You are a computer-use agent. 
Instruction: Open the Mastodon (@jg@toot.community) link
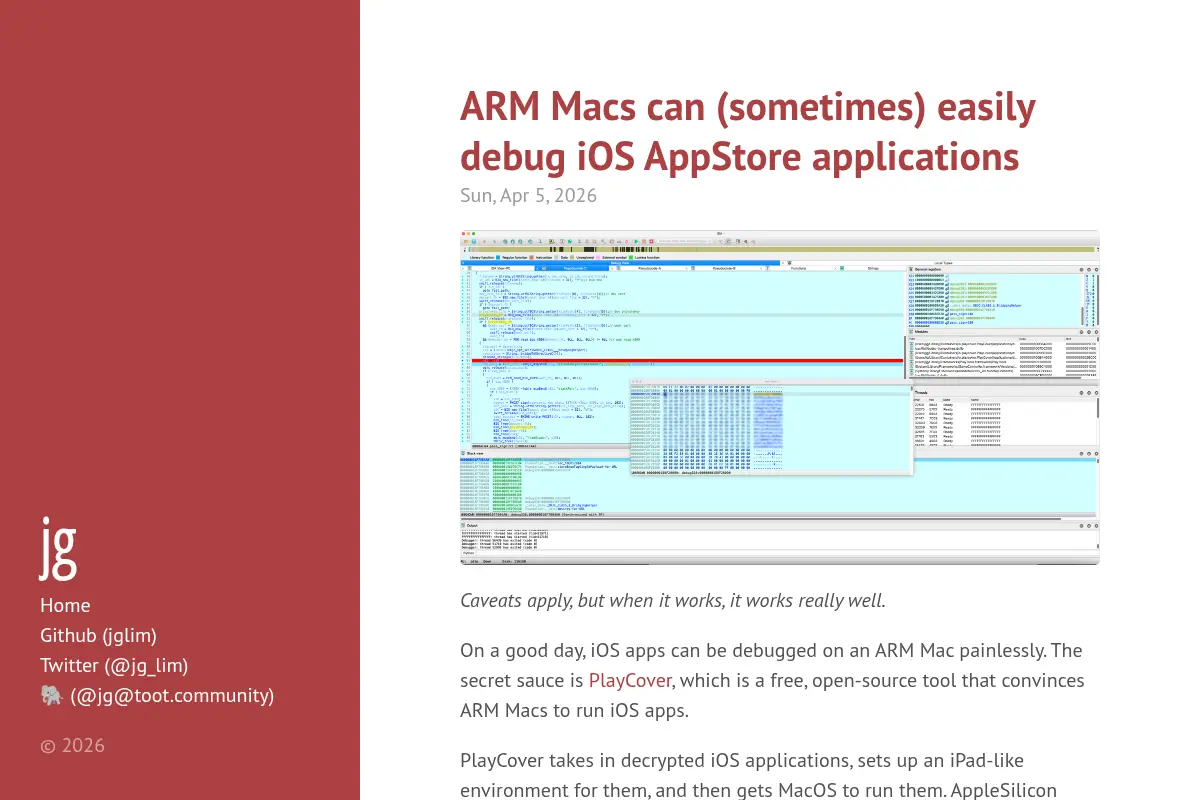click(x=157, y=695)
